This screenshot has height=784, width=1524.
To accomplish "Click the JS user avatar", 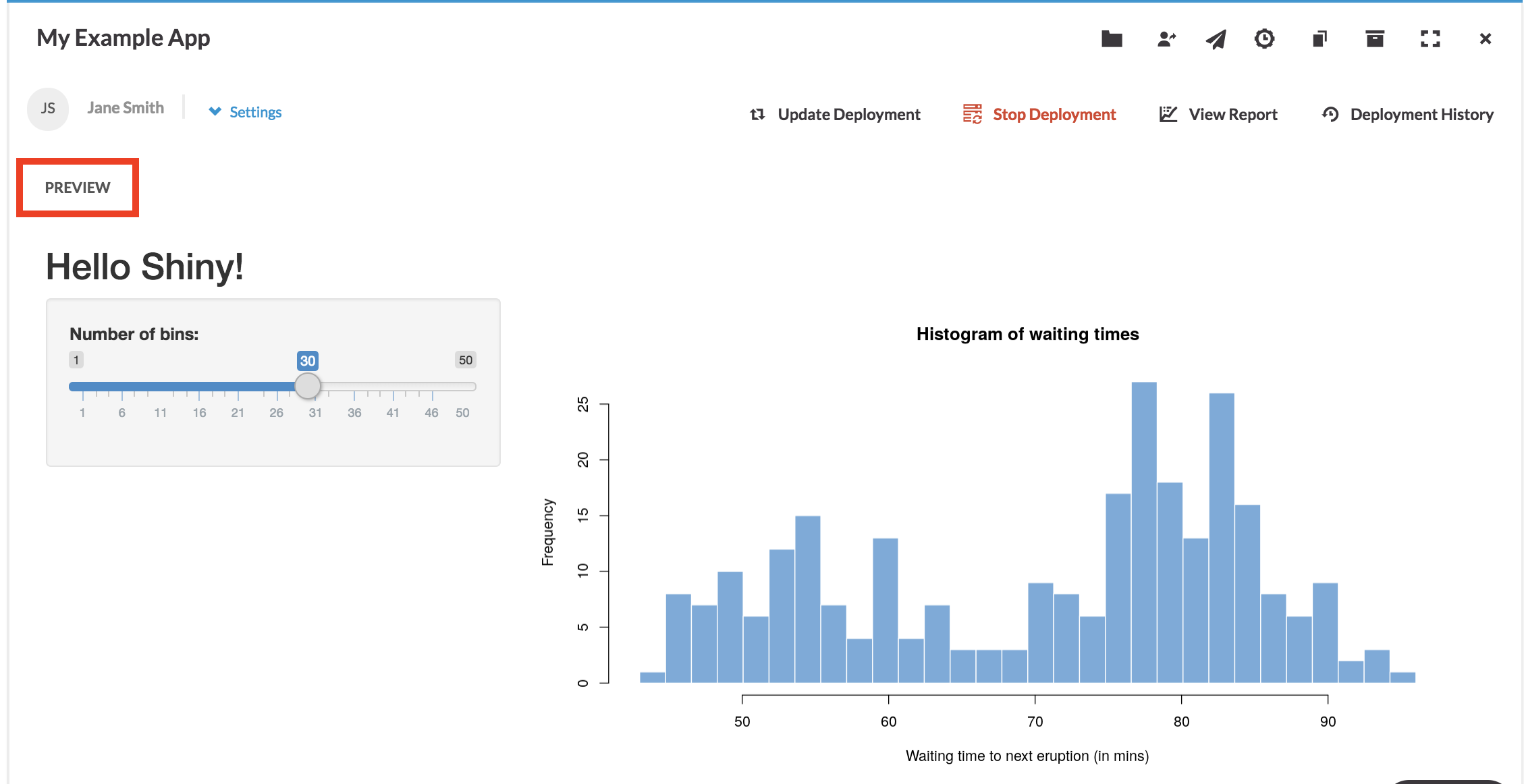I will click(48, 109).
